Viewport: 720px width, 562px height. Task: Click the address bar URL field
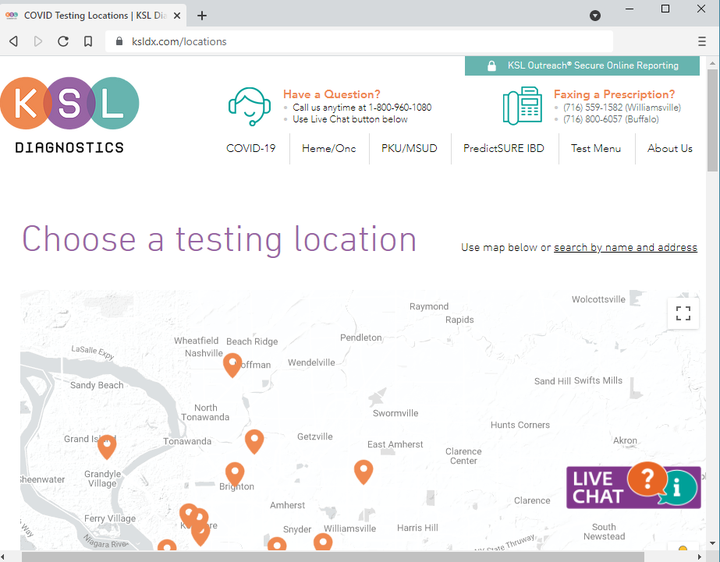tap(359, 41)
